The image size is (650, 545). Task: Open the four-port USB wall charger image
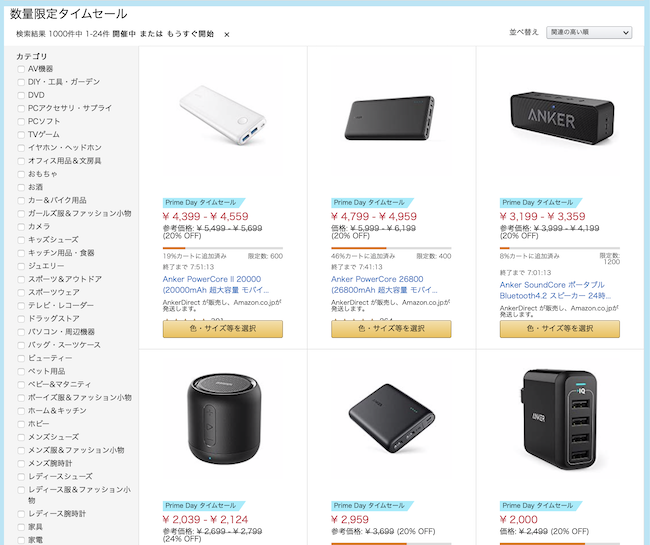tap(560, 419)
